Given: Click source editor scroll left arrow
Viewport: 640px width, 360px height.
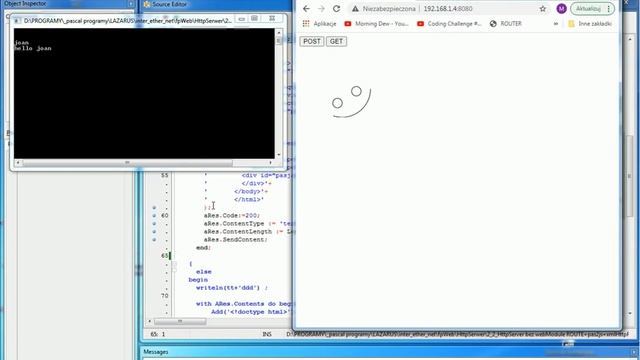Looking at the screenshot, I should 149,322.
